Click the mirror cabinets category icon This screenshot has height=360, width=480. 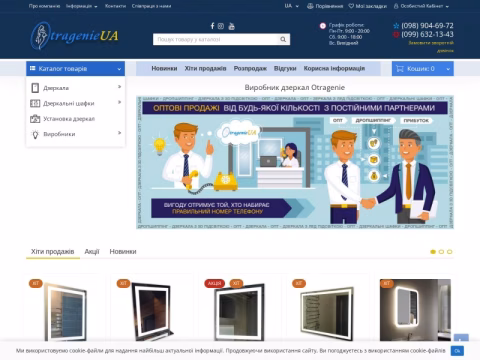pyautogui.click(x=35, y=103)
